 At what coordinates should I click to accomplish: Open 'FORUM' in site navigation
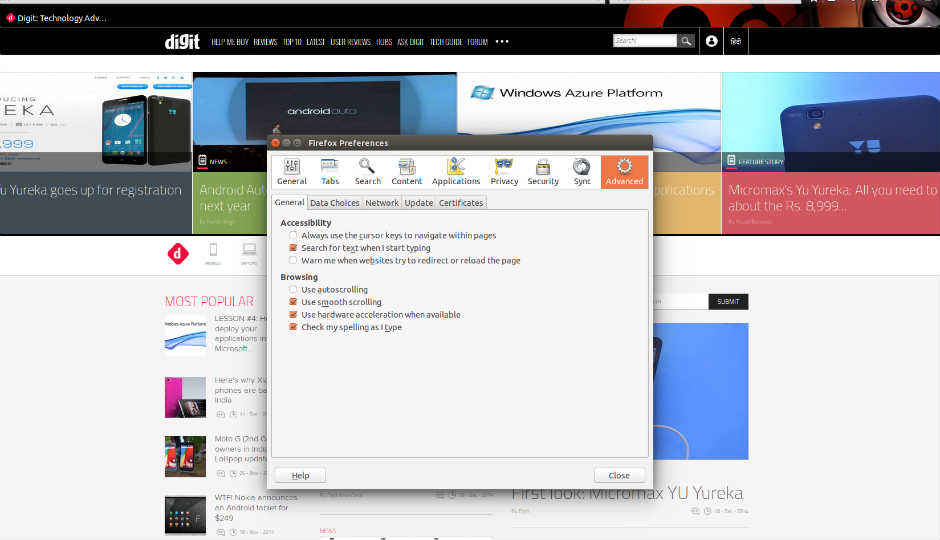pyautogui.click(x=477, y=42)
